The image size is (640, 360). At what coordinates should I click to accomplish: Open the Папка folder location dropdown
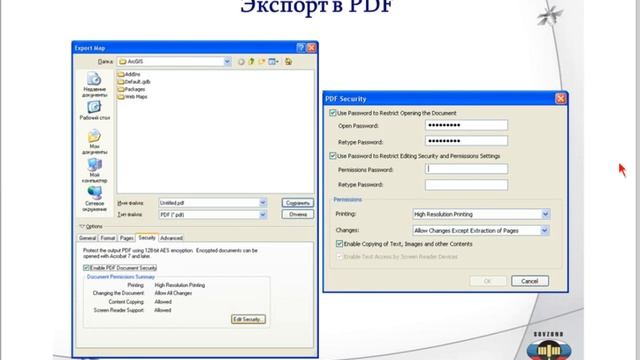point(227,62)
